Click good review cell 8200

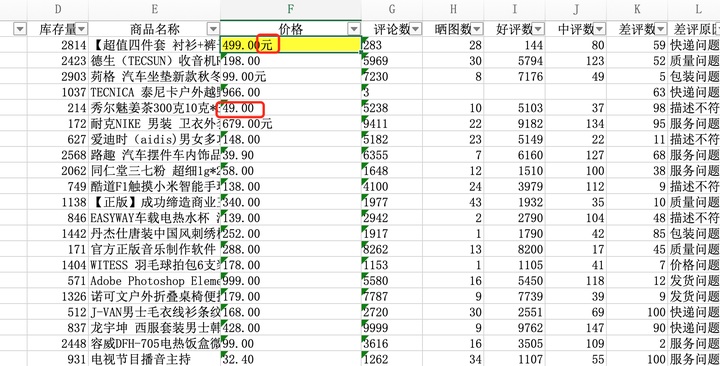point(515,249)
